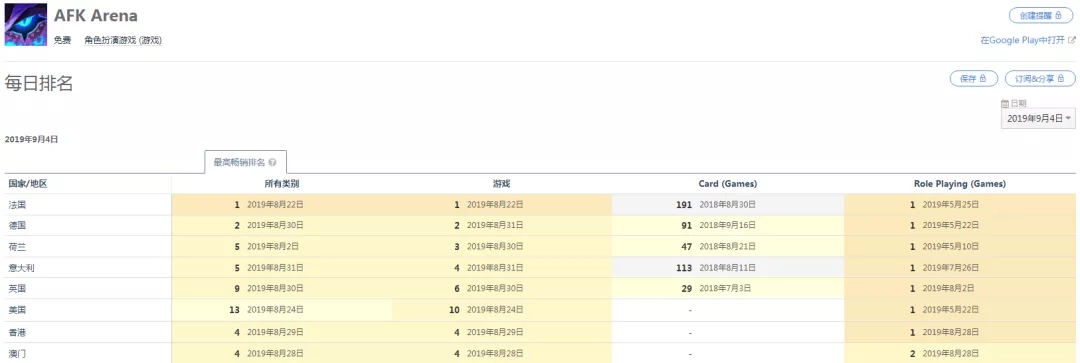Click the Card (Games) column header
Image resolution: width=1080 pixels, height=363 pixels.
[727, 184]
